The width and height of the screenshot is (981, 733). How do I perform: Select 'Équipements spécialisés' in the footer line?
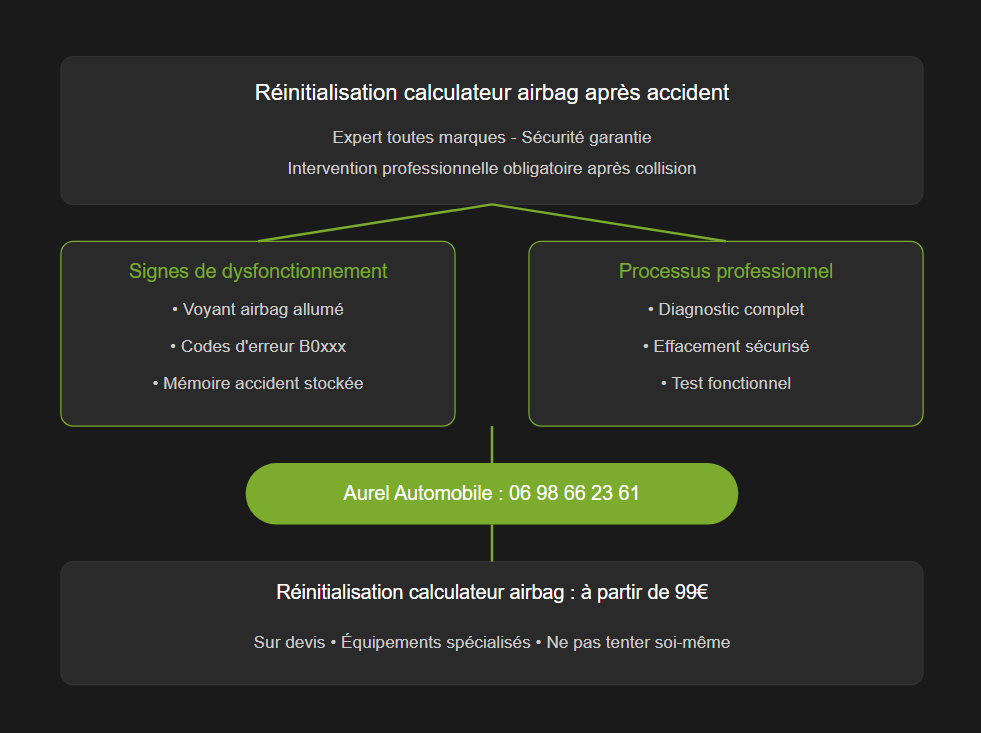(x=435, y=642)
